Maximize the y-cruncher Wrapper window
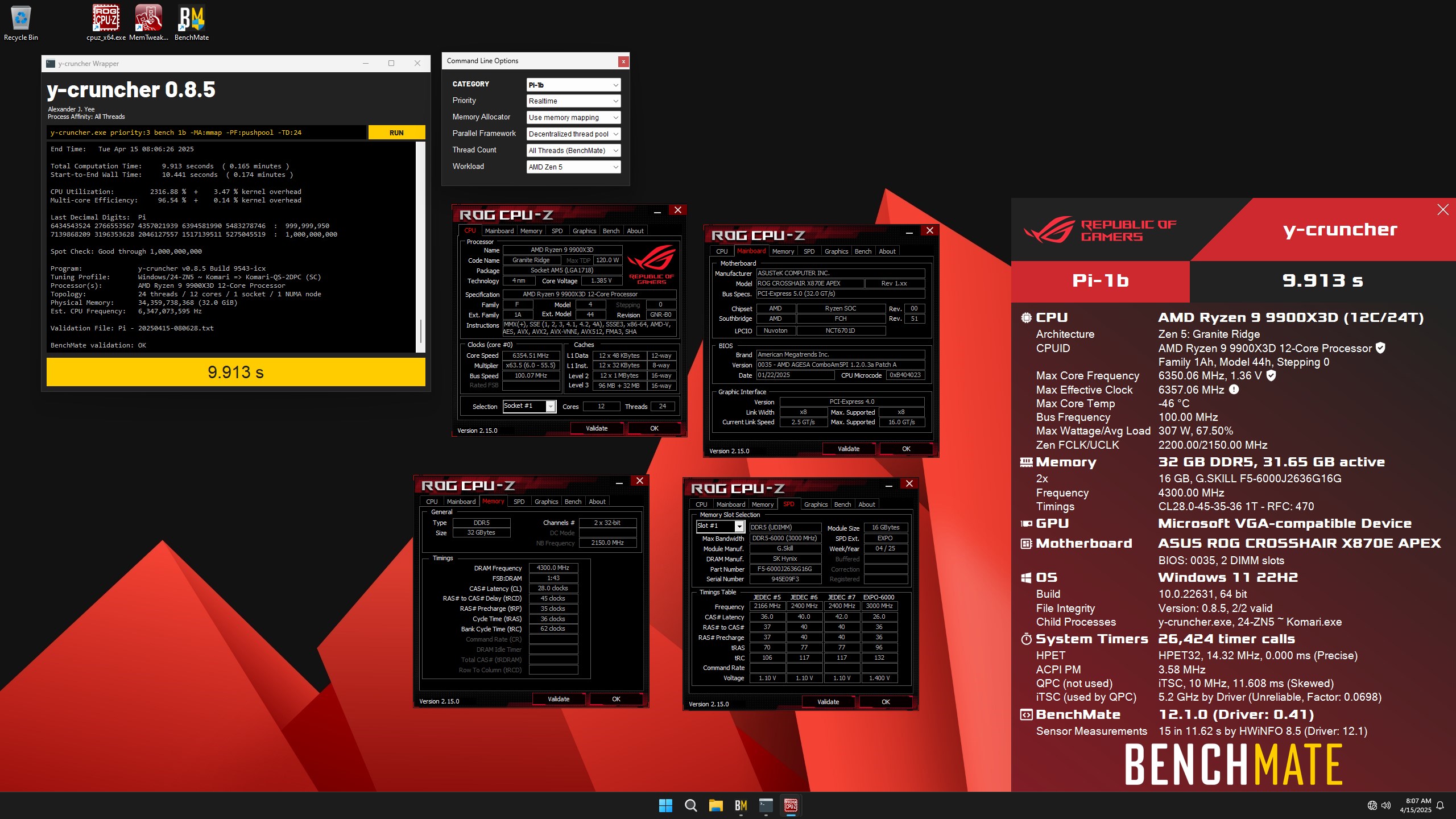 tap(391, 63)
